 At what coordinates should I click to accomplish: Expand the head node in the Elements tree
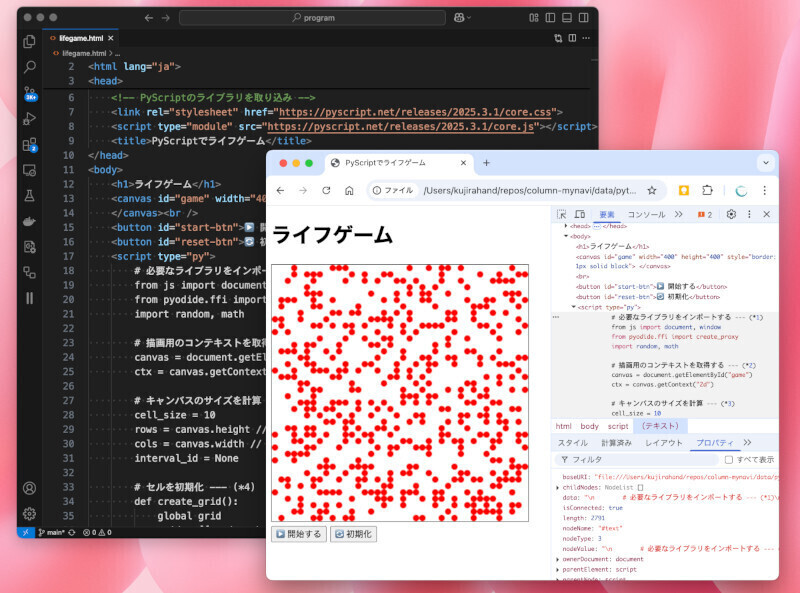566,224
